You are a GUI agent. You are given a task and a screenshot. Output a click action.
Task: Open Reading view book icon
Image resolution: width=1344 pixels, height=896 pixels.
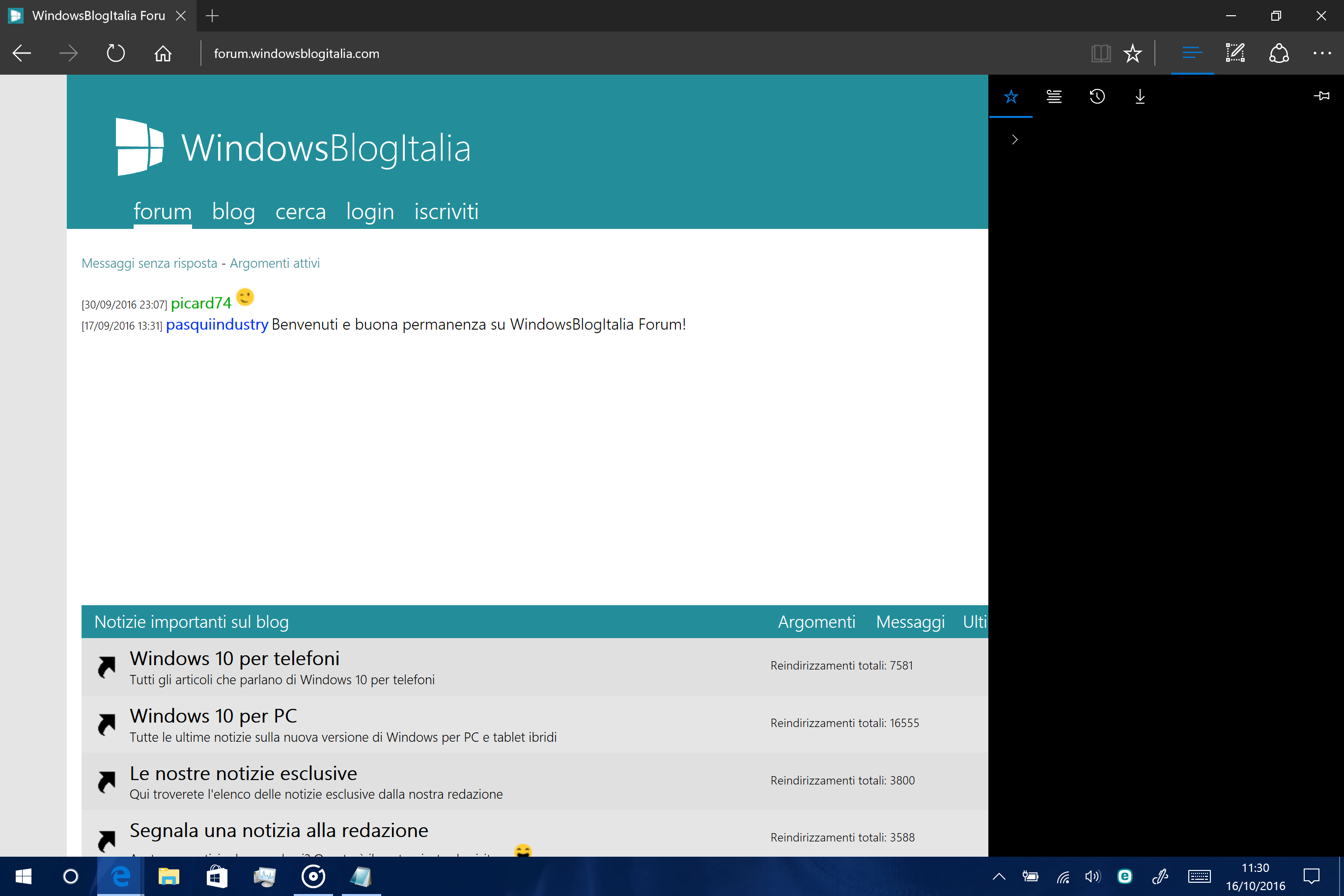point(1100,53)
